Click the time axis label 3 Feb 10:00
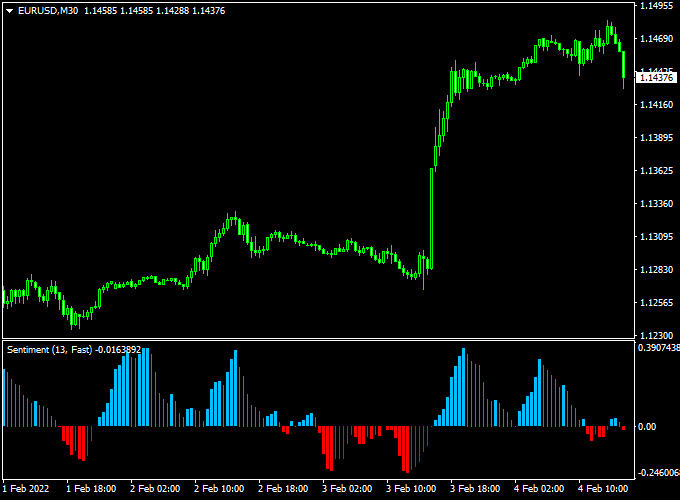 coord(411,489)
